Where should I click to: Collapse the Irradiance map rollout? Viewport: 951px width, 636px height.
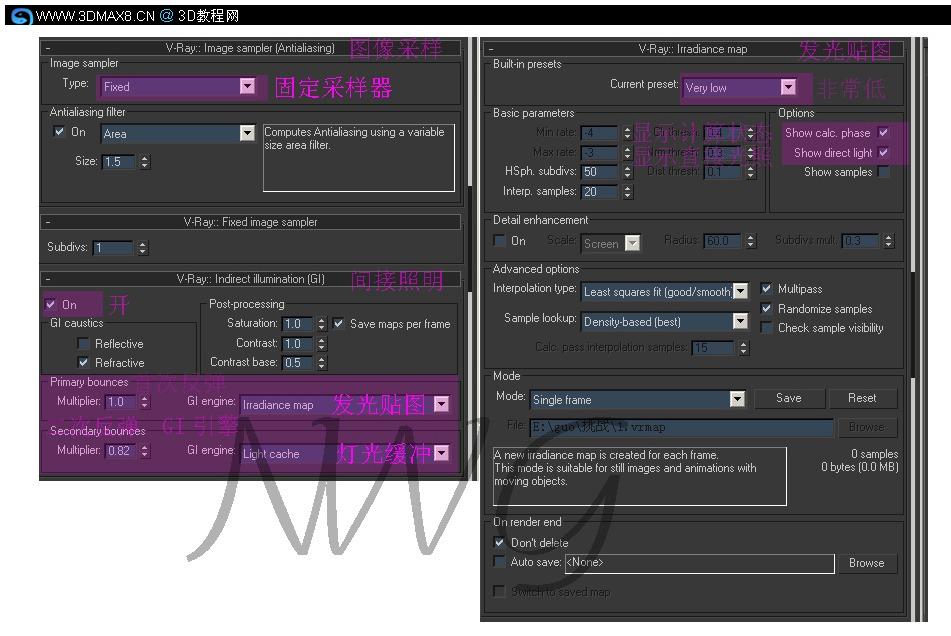(491, 49)
